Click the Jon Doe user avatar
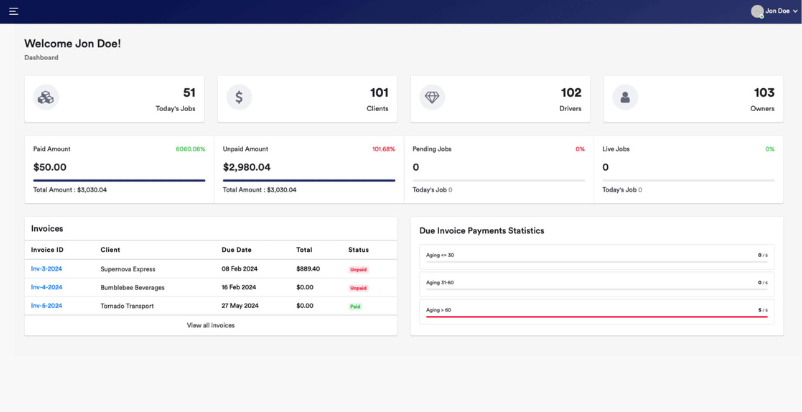The image size is (802, 412). coord(757,11)
